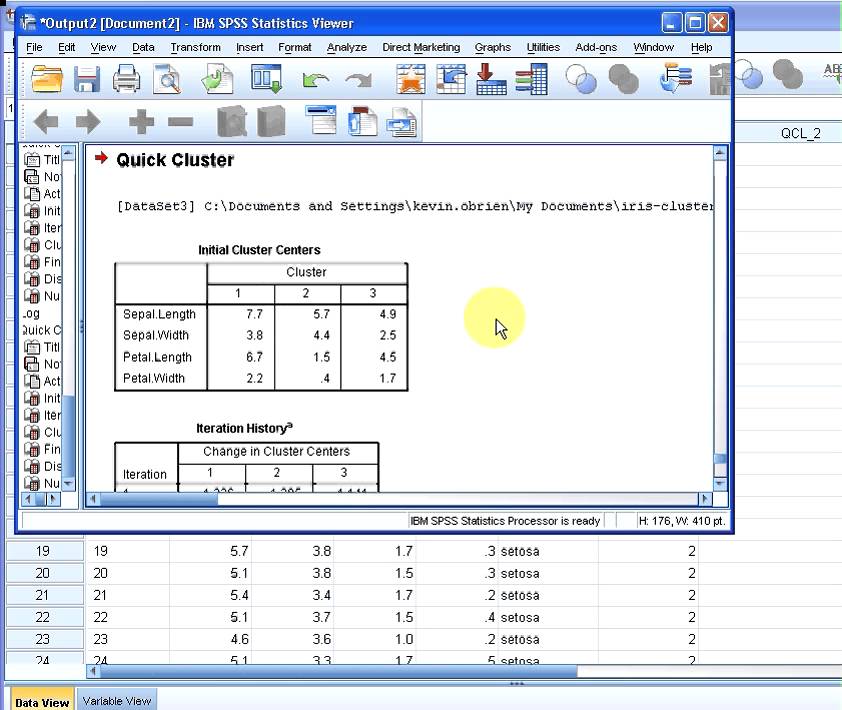Screen dimensions: 842x710
Task: Open the Analyze menu
Action: 346,47
